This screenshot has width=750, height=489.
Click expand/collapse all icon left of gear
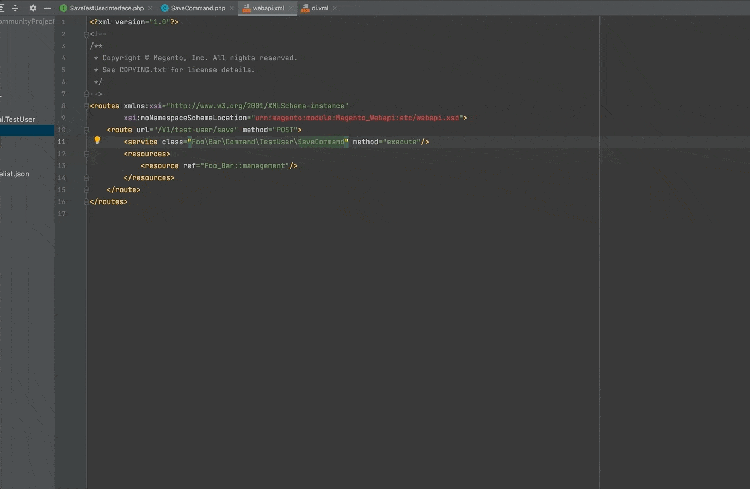coord(15,7)
